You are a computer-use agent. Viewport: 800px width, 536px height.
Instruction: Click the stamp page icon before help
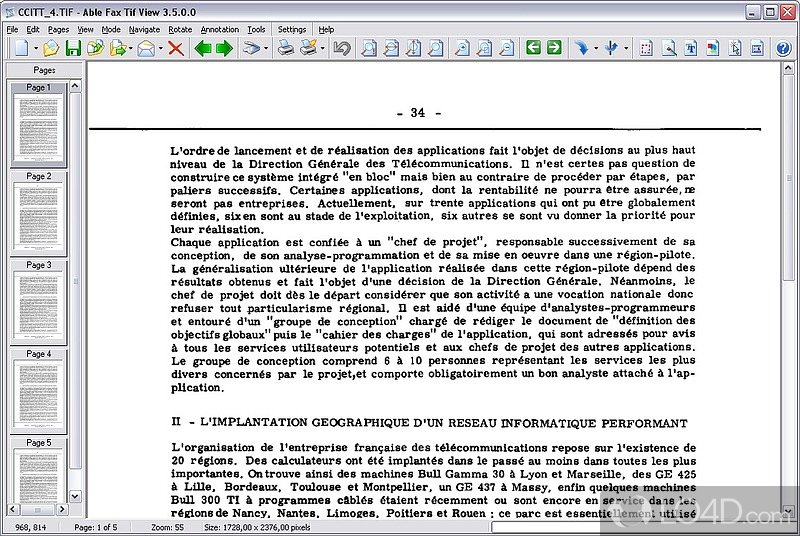pyautogui.click(x=757, y=48)
